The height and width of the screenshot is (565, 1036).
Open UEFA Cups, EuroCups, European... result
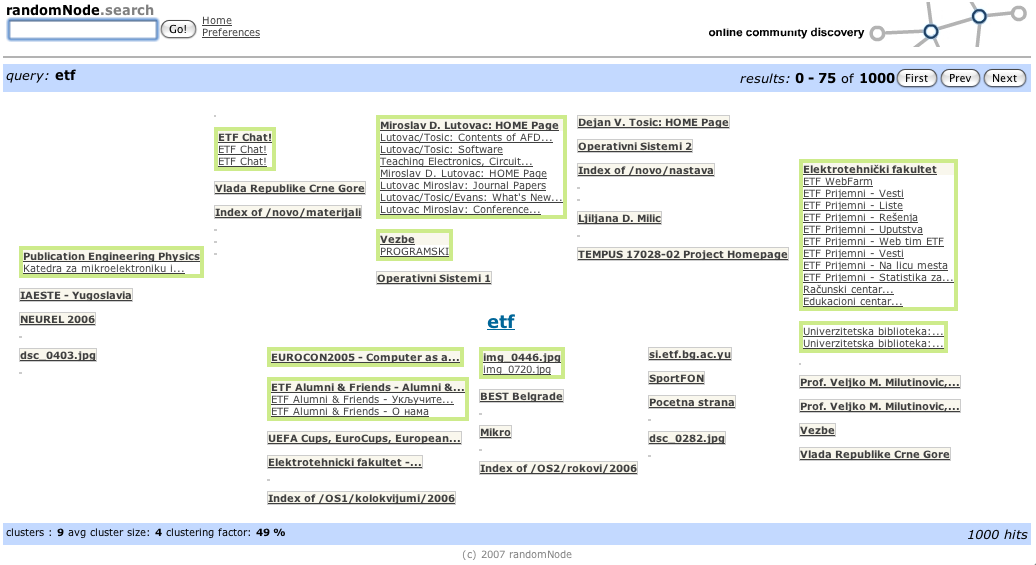[x=364, y=439]
